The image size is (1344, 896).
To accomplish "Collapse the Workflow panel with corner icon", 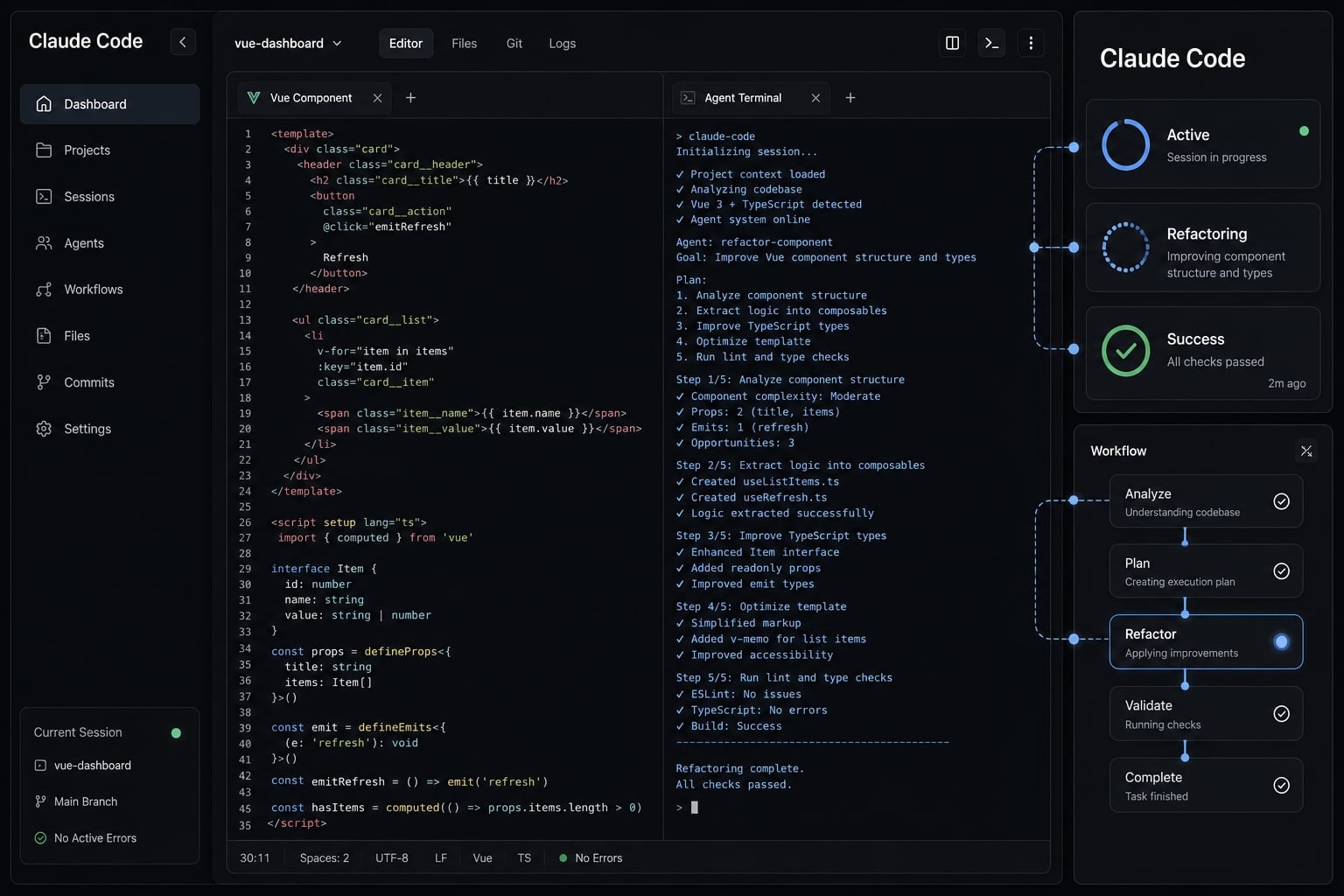I will (x=1306, y=451).
